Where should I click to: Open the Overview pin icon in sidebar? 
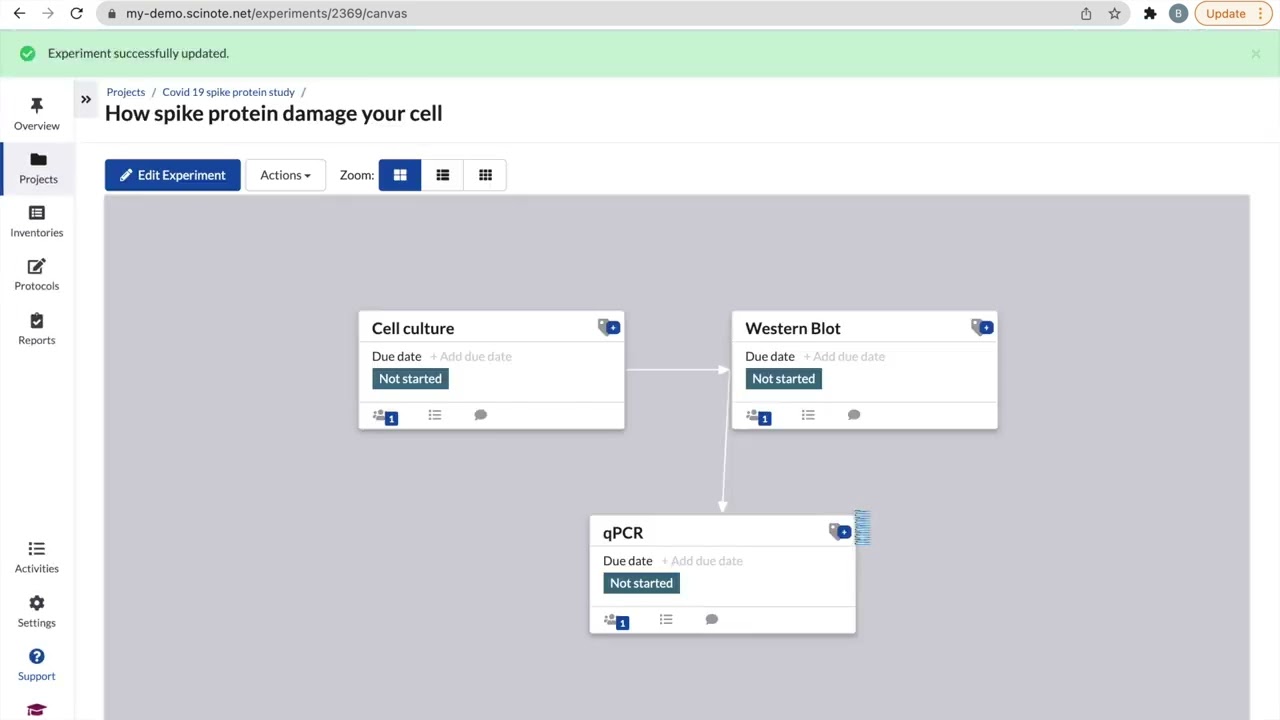pyautogui.click(x=37, y=106)
